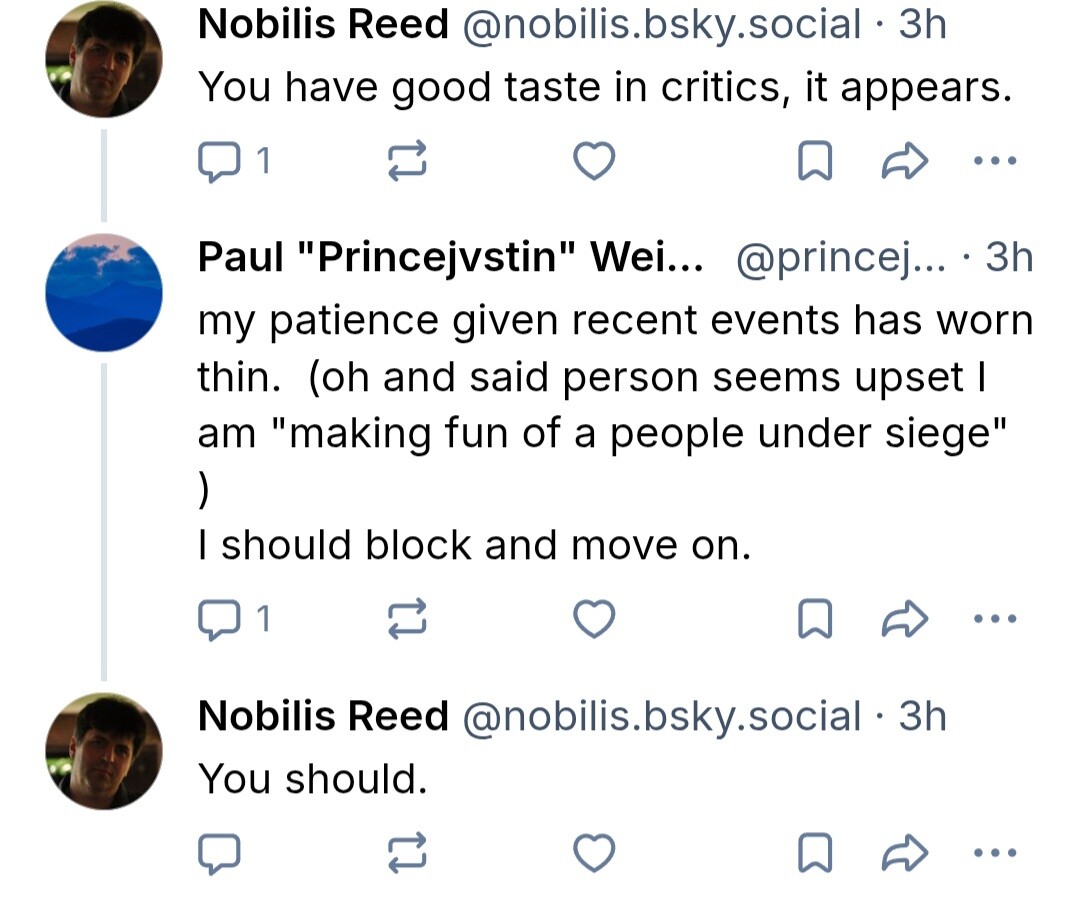Repost the "You should." post
Screen dimensions: 1080x912
point(407,853)
